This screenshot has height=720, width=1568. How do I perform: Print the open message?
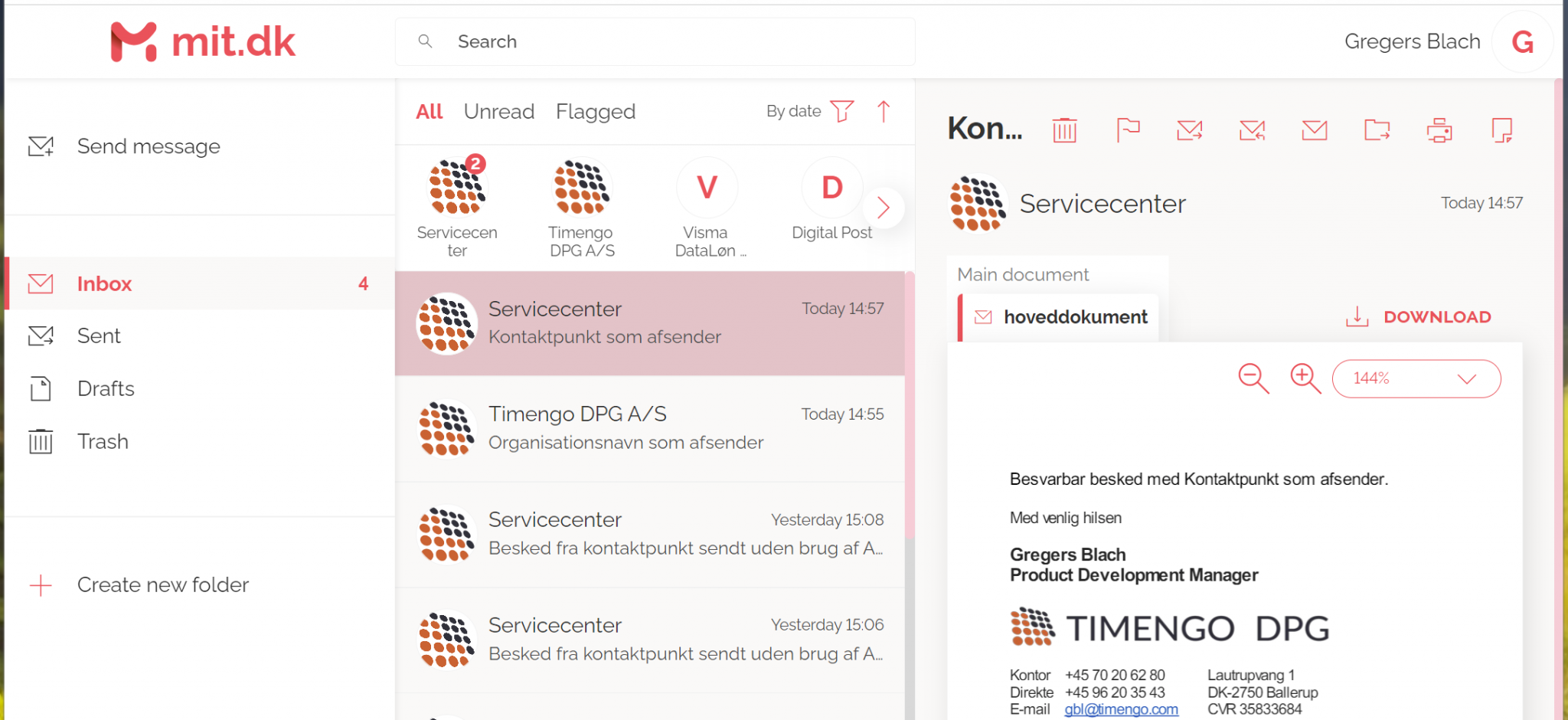click(x=1439, y=130)
